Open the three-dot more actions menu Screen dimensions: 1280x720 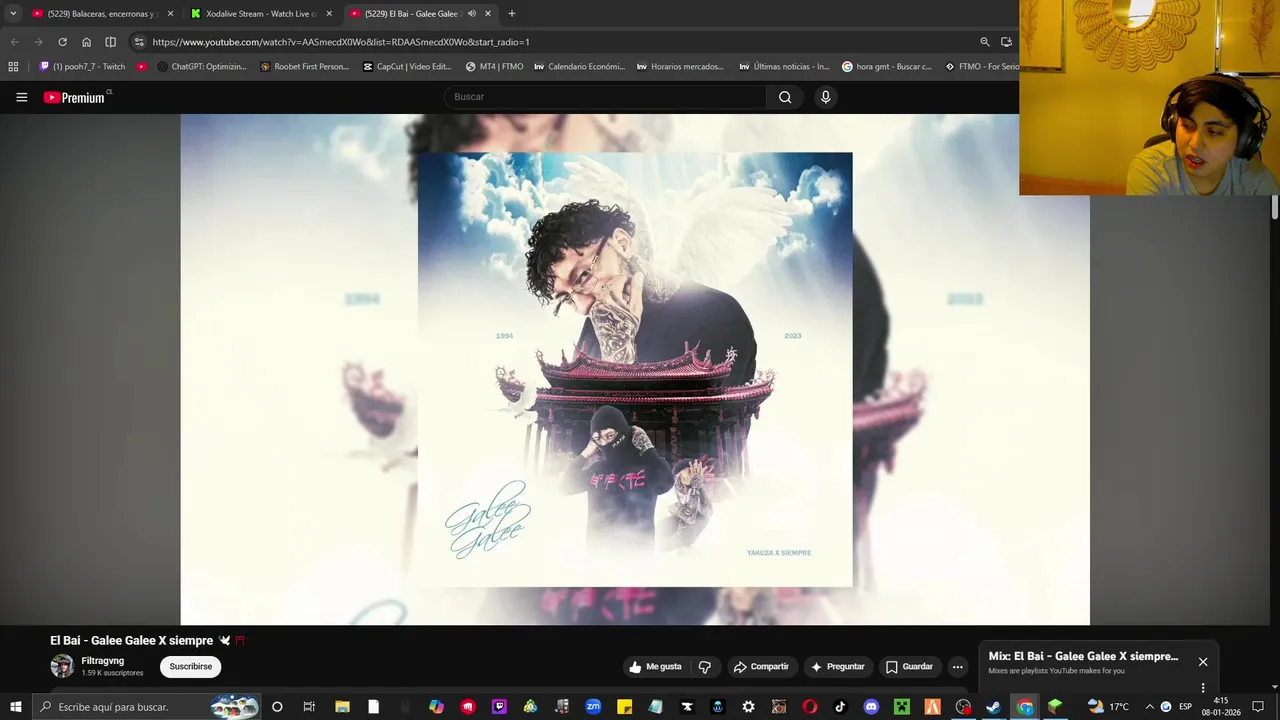click(957, 667)
